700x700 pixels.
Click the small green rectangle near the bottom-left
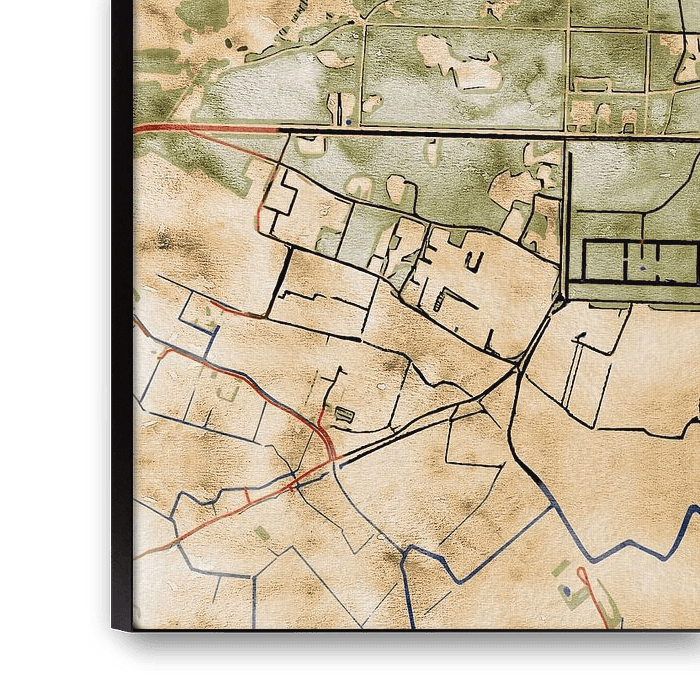262,534
